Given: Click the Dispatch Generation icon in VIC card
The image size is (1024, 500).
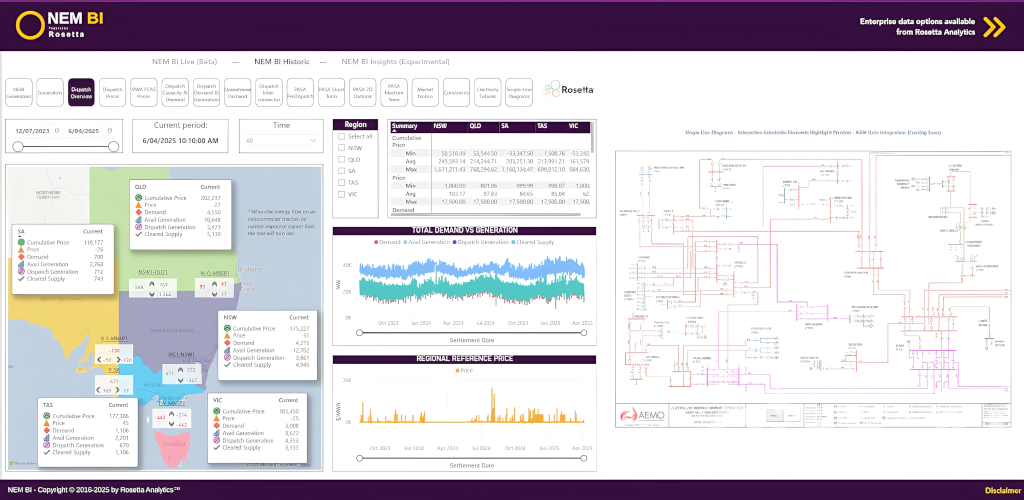Looking at the screenshot, I should pyautogui.click(x=217, y=441).
